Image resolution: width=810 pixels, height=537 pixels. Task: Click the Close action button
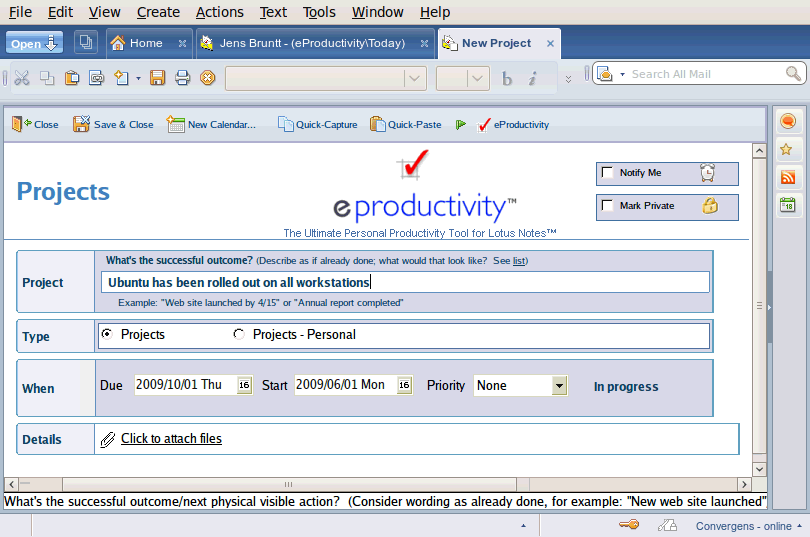pyautogui.click(x=35, y=124)
